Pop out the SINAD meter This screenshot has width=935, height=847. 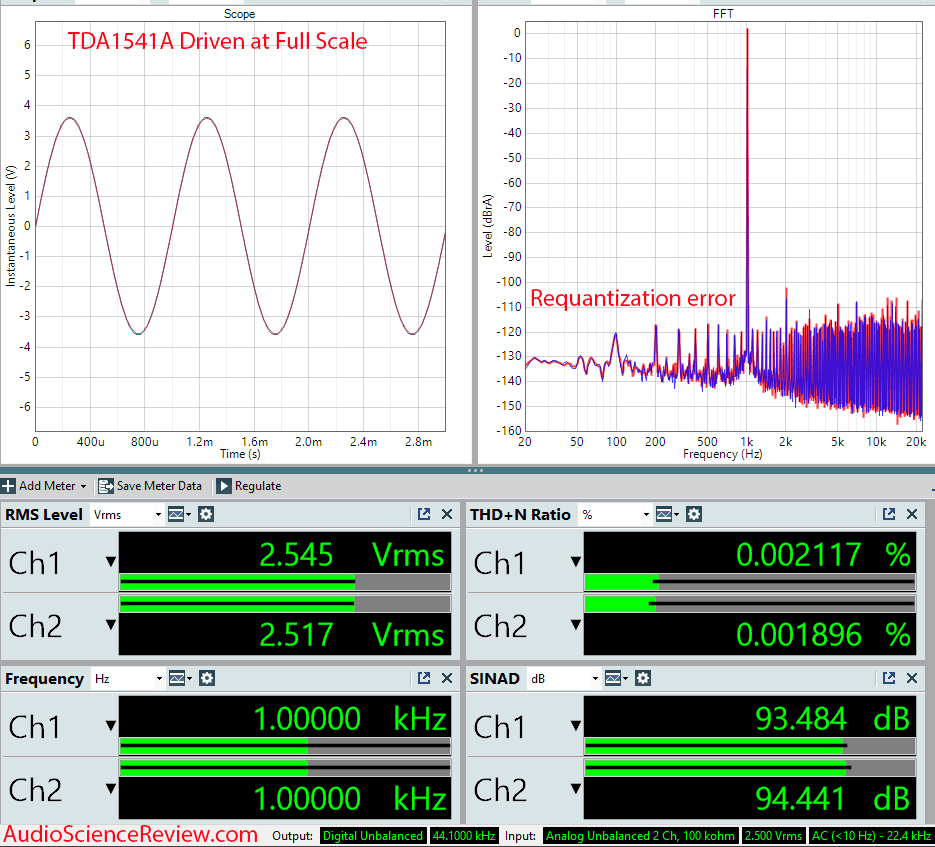[x=888, y=678]
